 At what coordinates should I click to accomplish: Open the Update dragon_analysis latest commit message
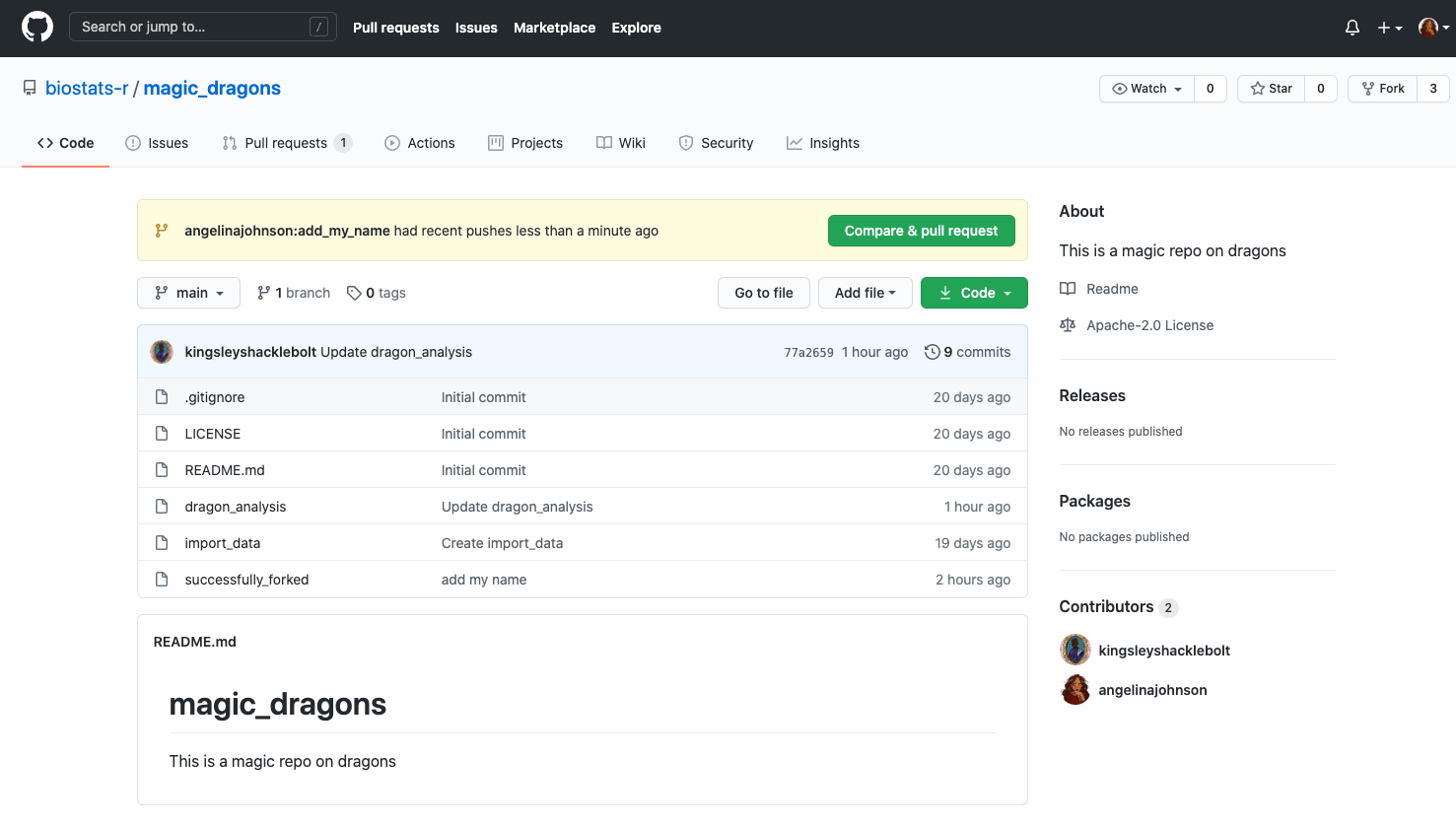[396, 352]
